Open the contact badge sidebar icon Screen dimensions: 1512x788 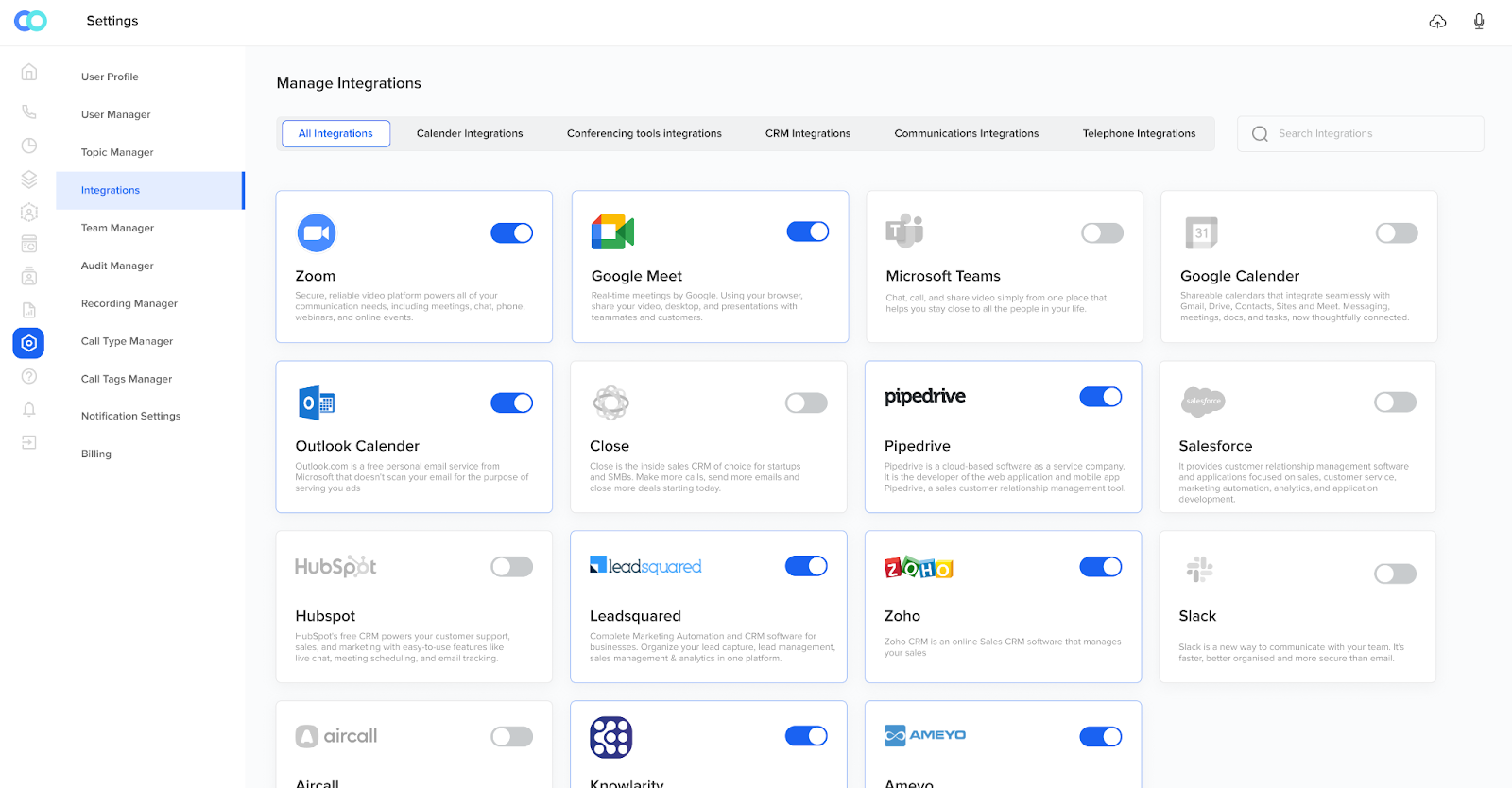point(29,277)
